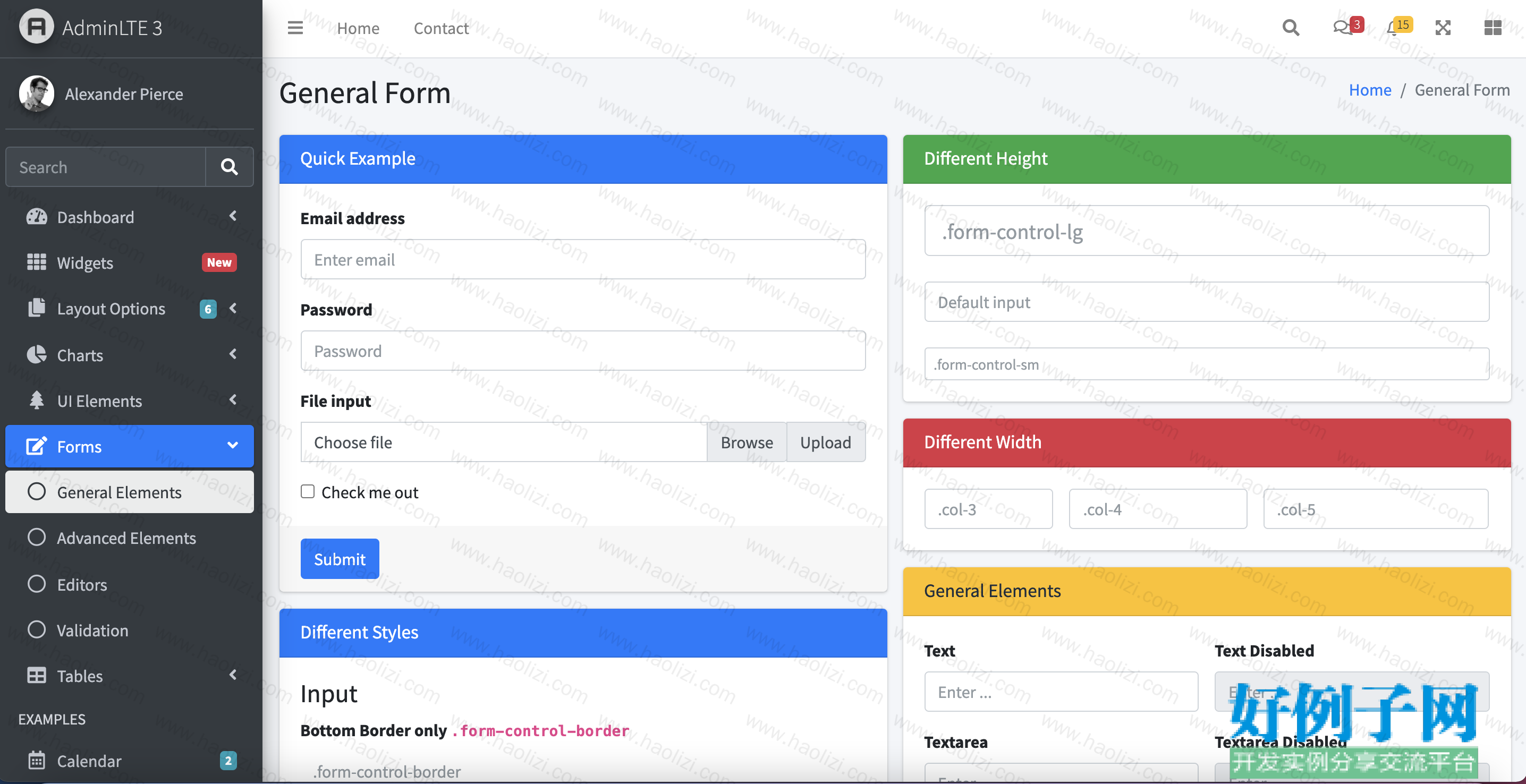Click the General Form breadcrumb text
The height and width of the screenshot is (784, 1526).
pos(1462,90)
